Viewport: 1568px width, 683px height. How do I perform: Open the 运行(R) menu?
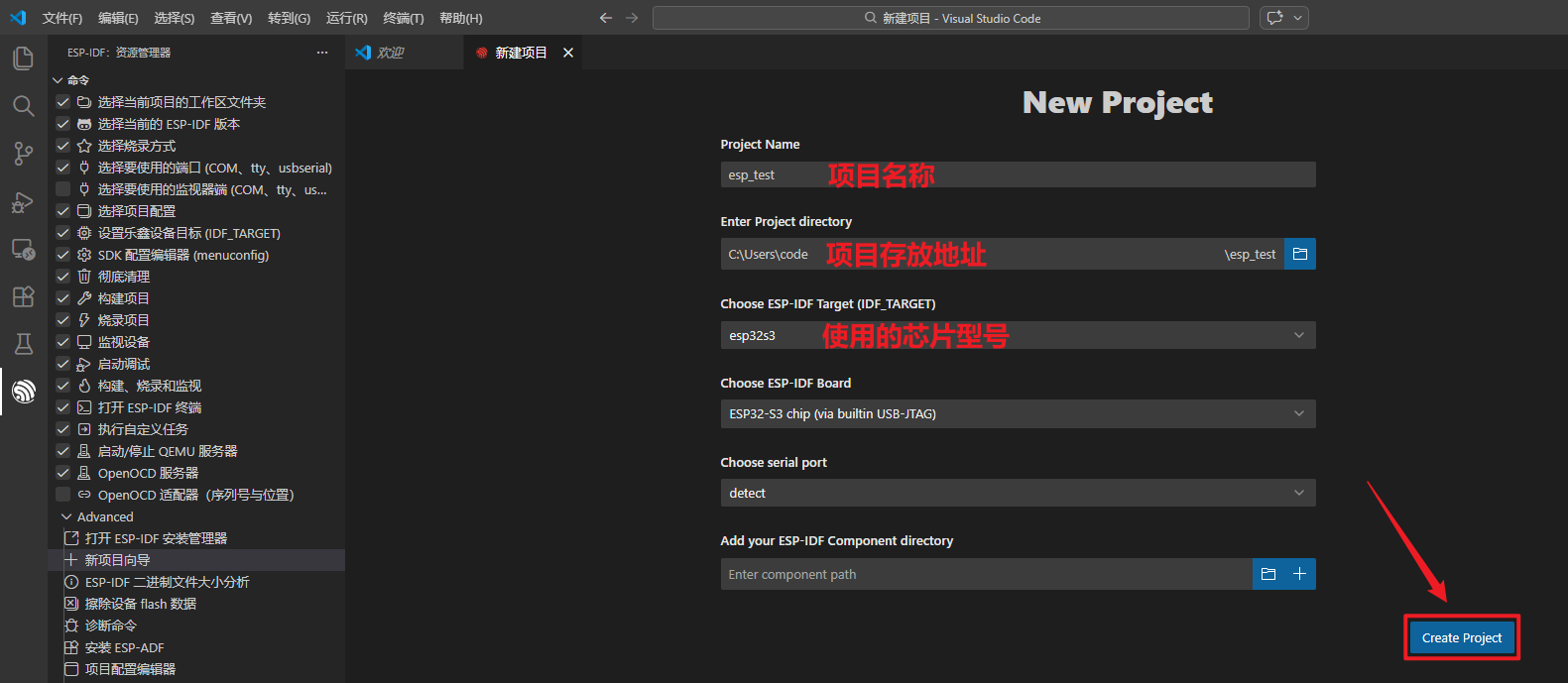346,18
